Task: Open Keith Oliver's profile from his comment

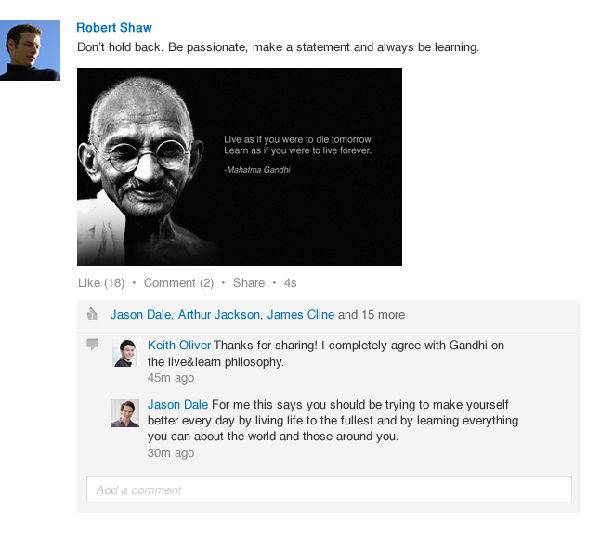Action: pyautogui.click(x=179, y=346)
